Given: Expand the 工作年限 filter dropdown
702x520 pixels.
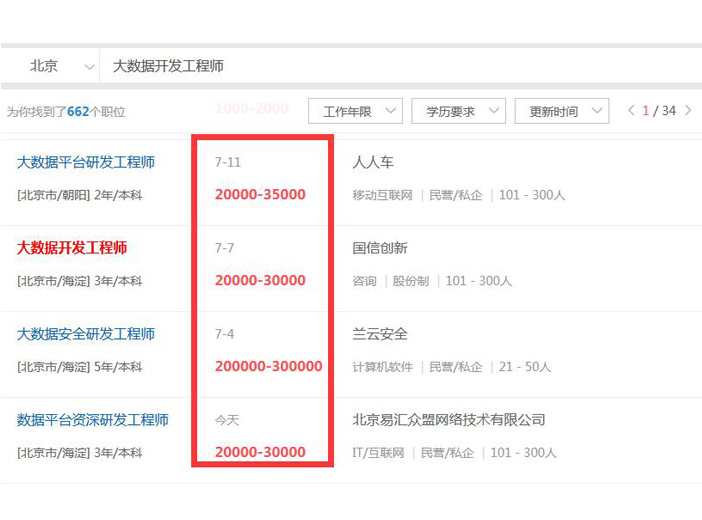Looking at the screenshot, I should point(355,111).
